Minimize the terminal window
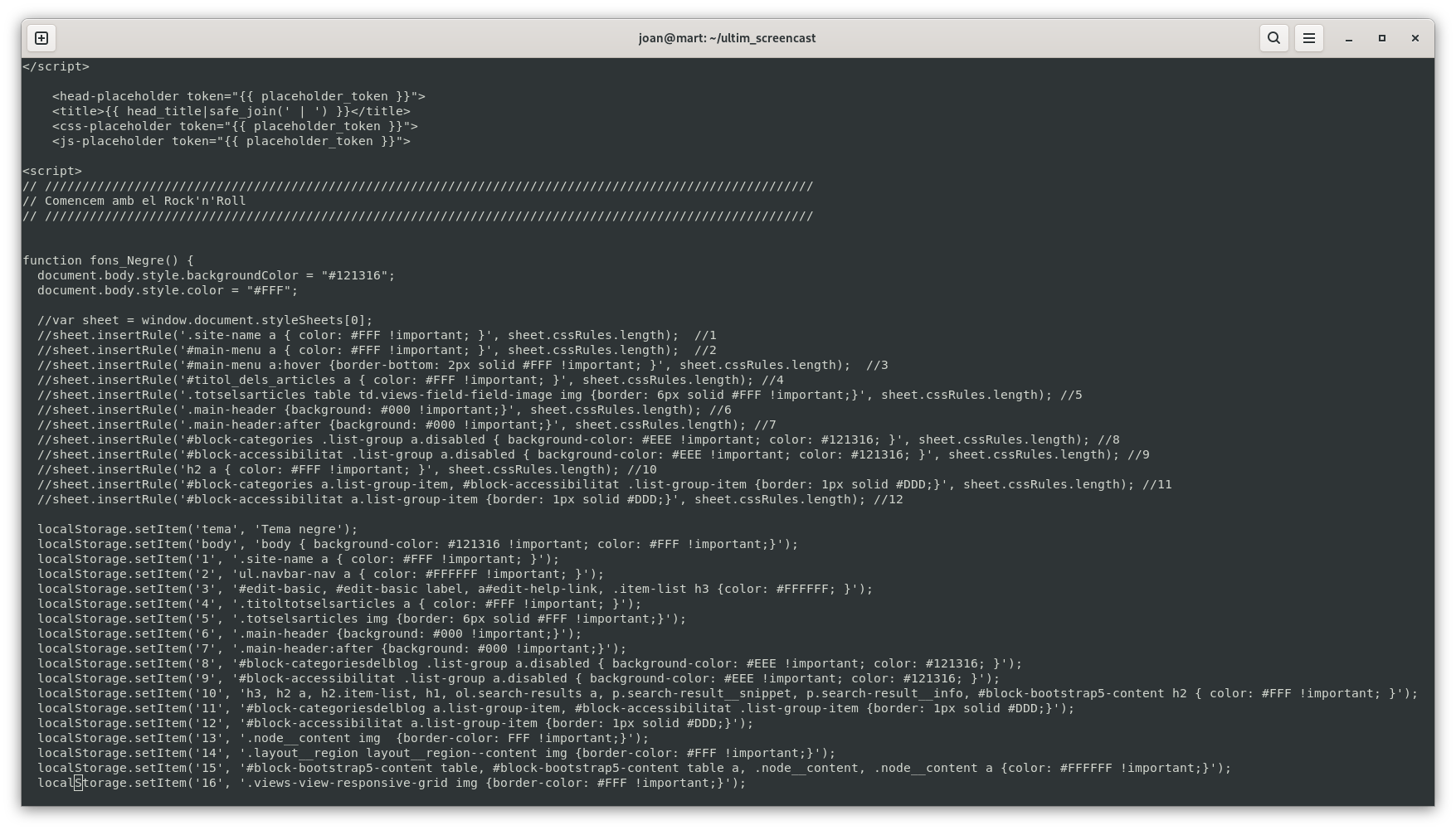Screen dimensions: 1456x830 [x=1348, y=38]
